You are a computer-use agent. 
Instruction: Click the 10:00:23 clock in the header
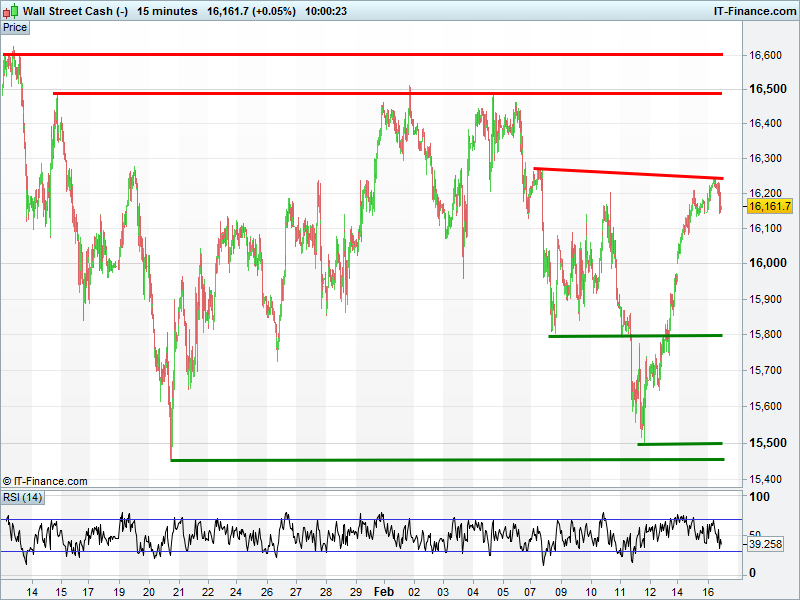pyautogui.click(x=326, y=11)
